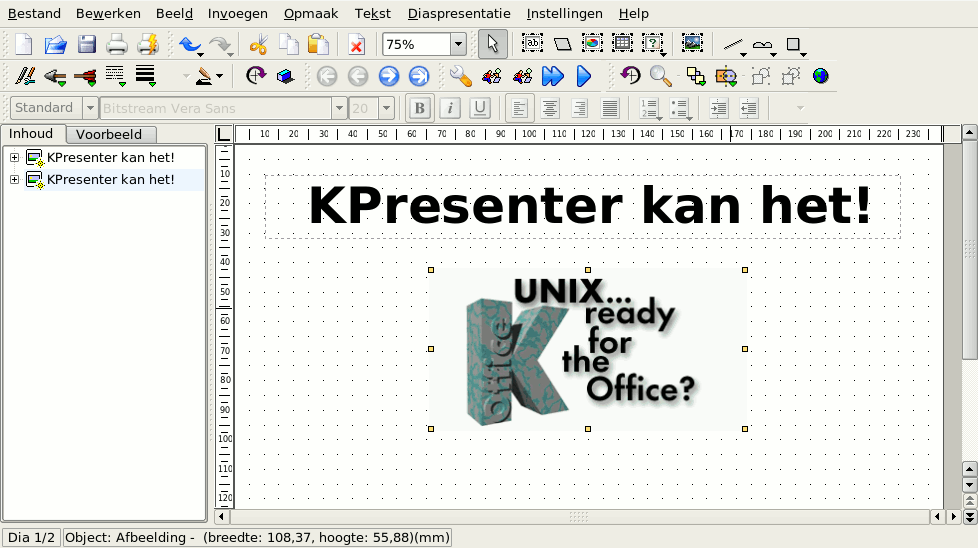This screenshot has height=548, width=978.
Task: Insert a table object
Action: [623, 44]
